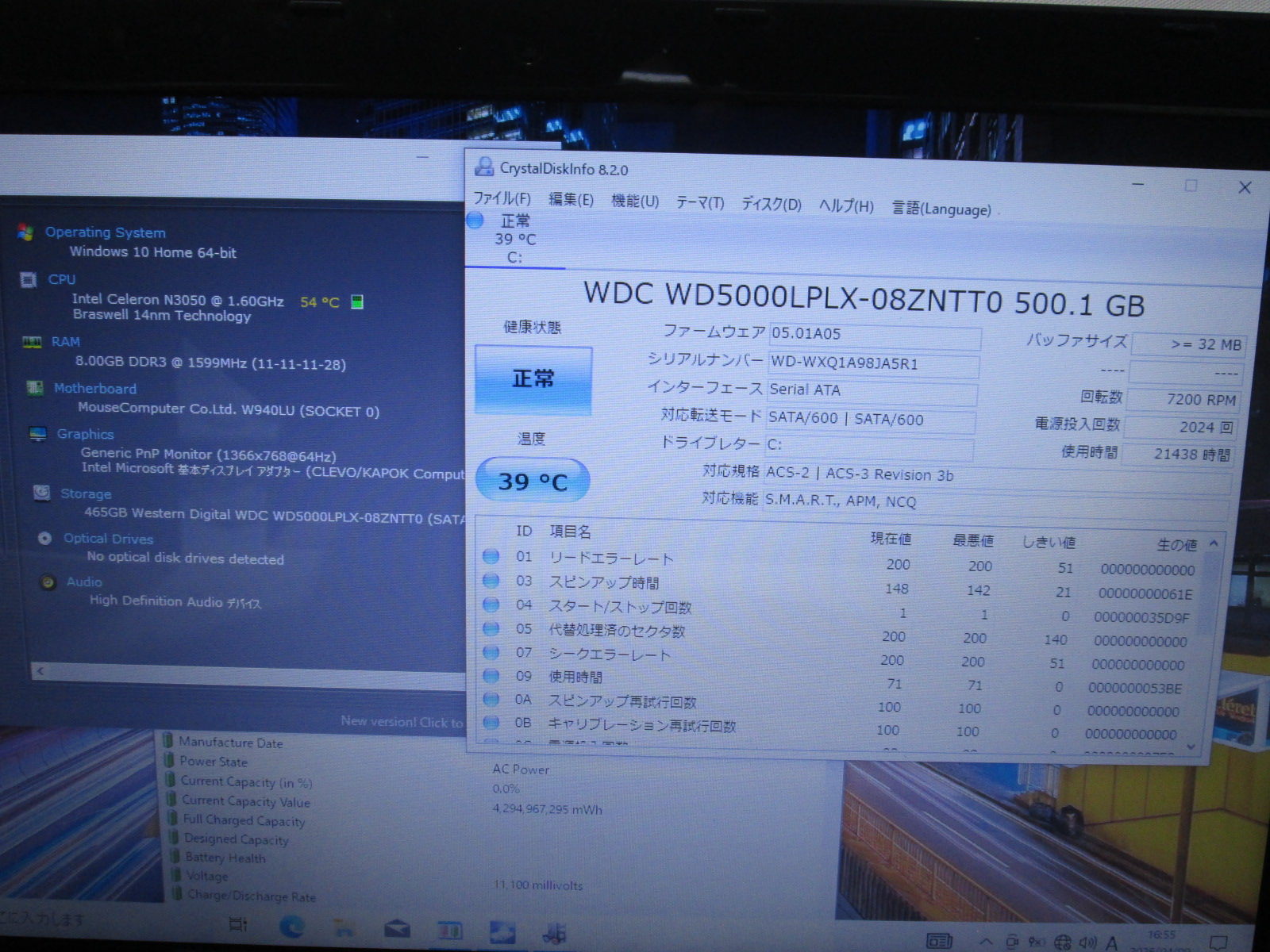Screen dimensions: 1270x952
Task: Click the New version notification link
Action: coord(401,721)
